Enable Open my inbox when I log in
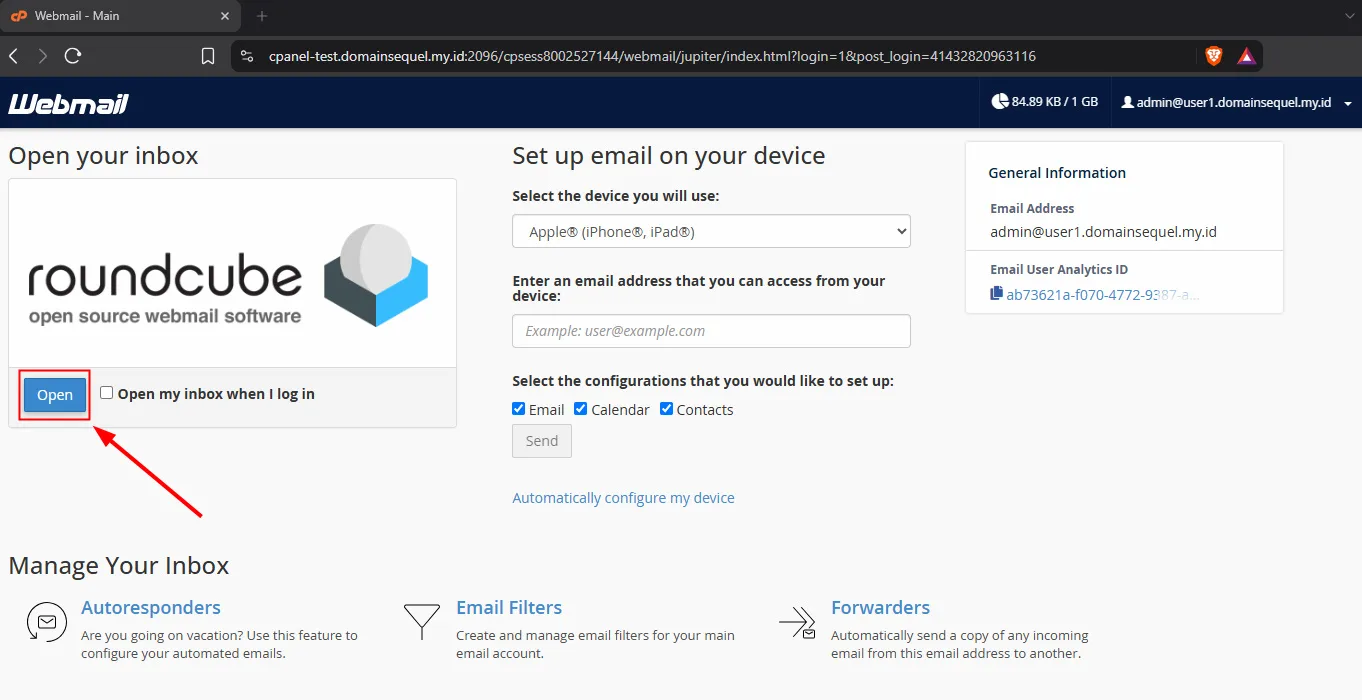The image size is (1362, 700). click(x=107, y=393)
